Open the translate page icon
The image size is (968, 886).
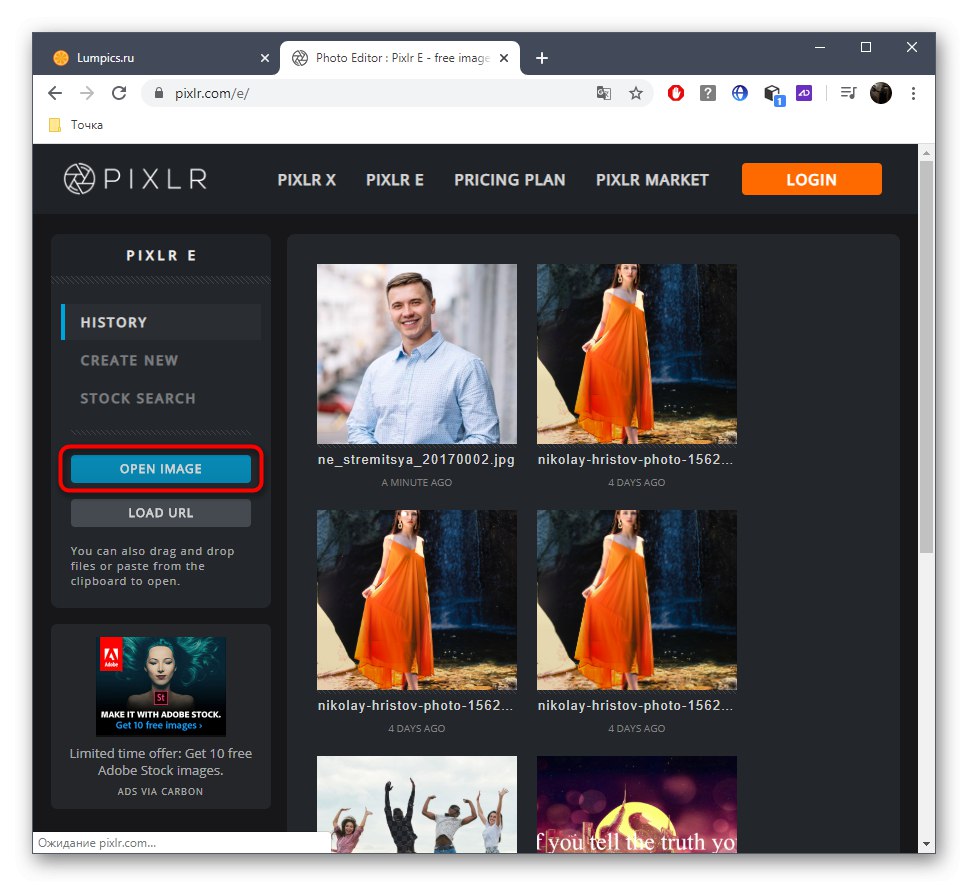604,93
